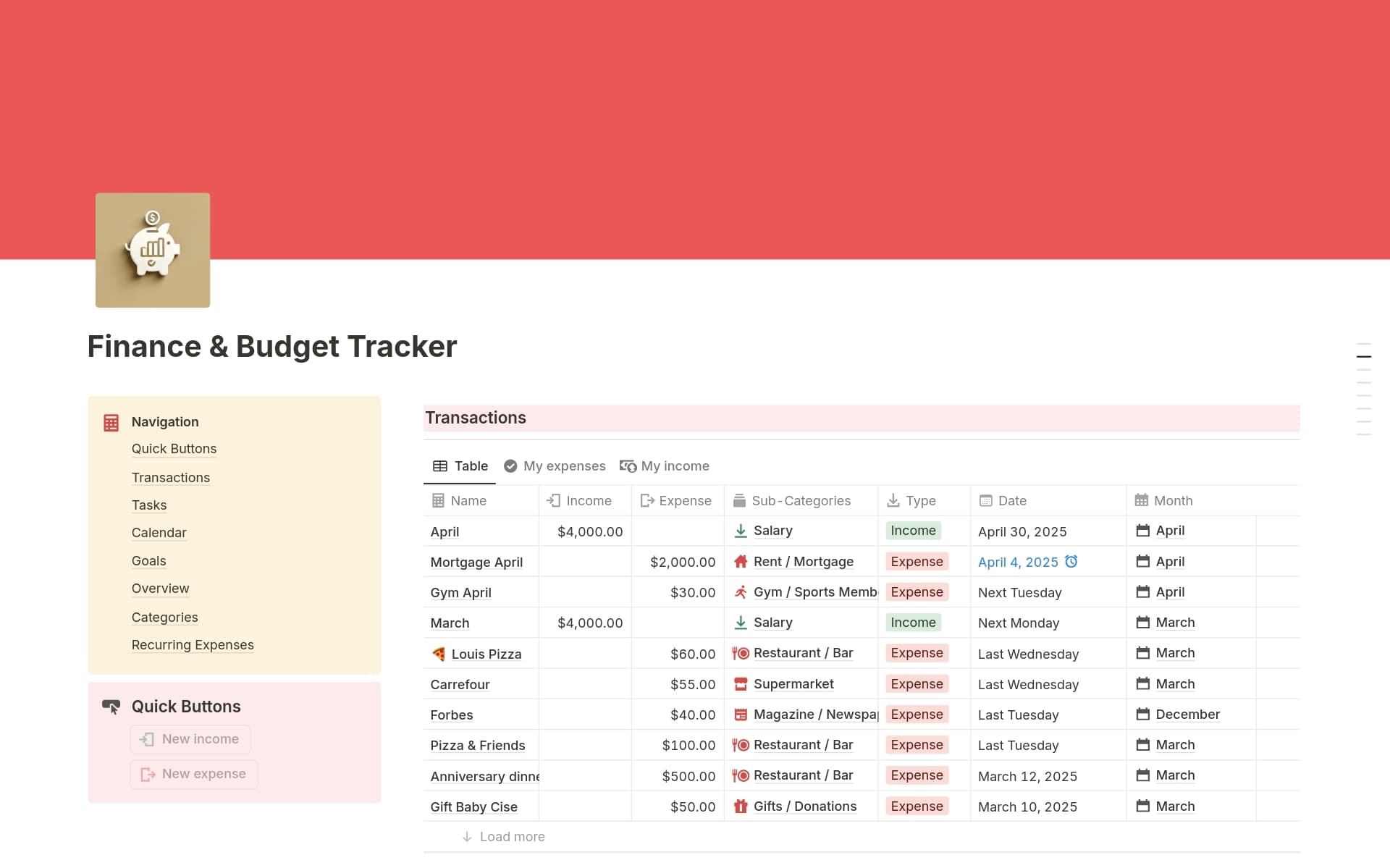This screenshot has width=1390, height=868.
Task: Click the download icon on April's Salary sub-category
Action: click(741, 531)
